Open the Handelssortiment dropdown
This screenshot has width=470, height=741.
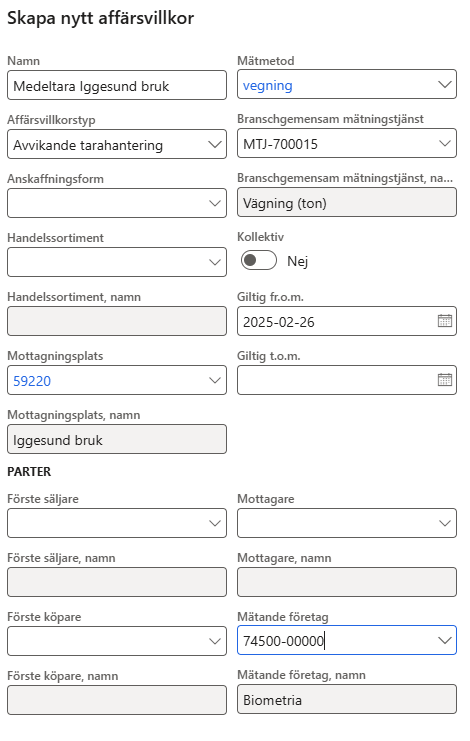[214, 262]
